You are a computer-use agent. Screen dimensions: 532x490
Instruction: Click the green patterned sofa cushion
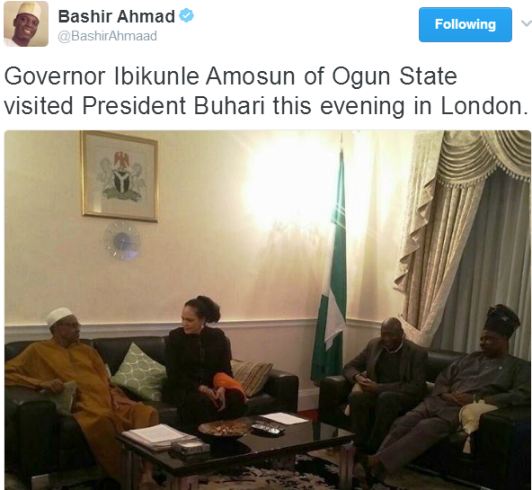click(139, 371)
